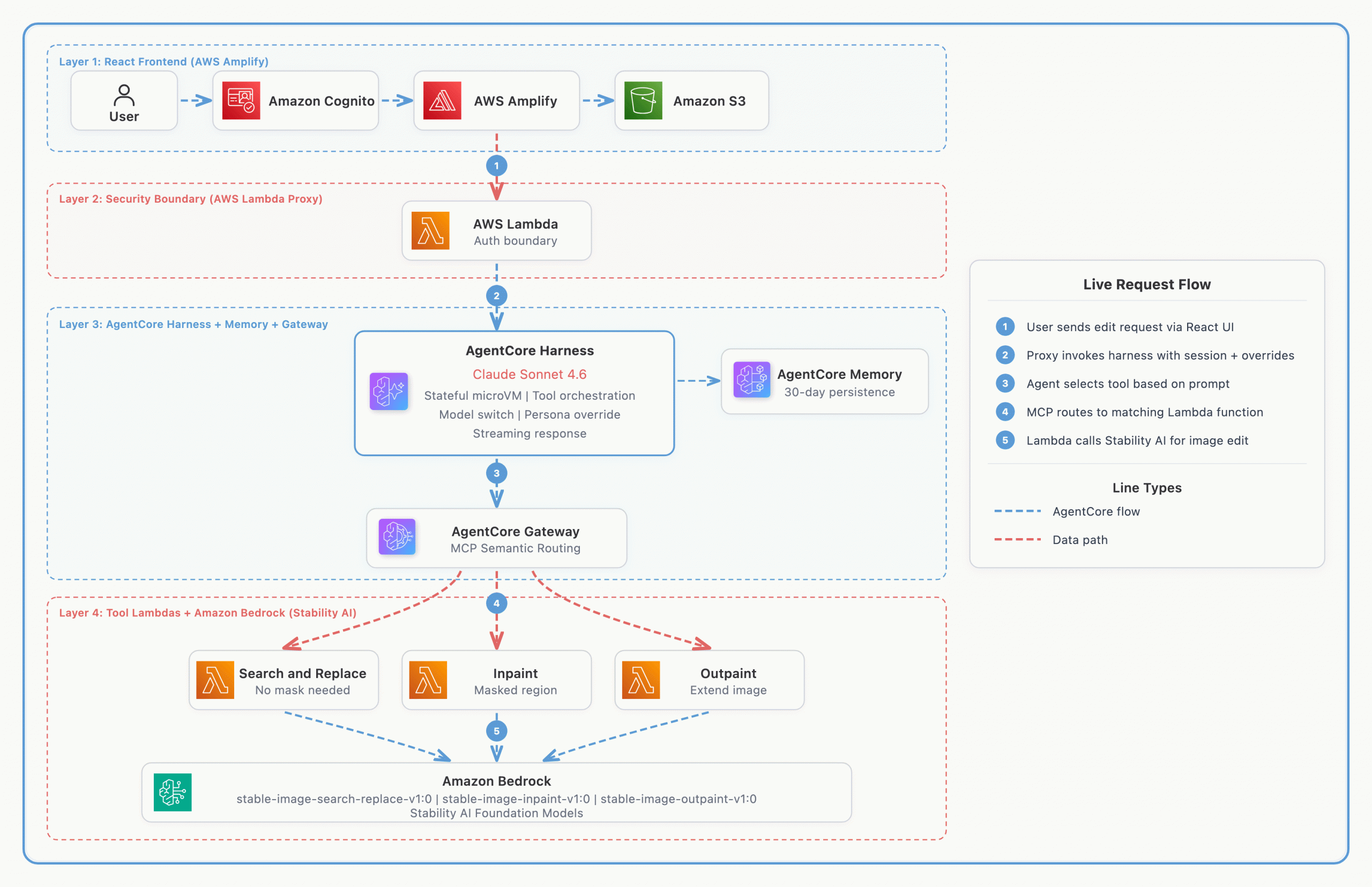Click the 'AWS Lambda' node title

pos(516,223)
